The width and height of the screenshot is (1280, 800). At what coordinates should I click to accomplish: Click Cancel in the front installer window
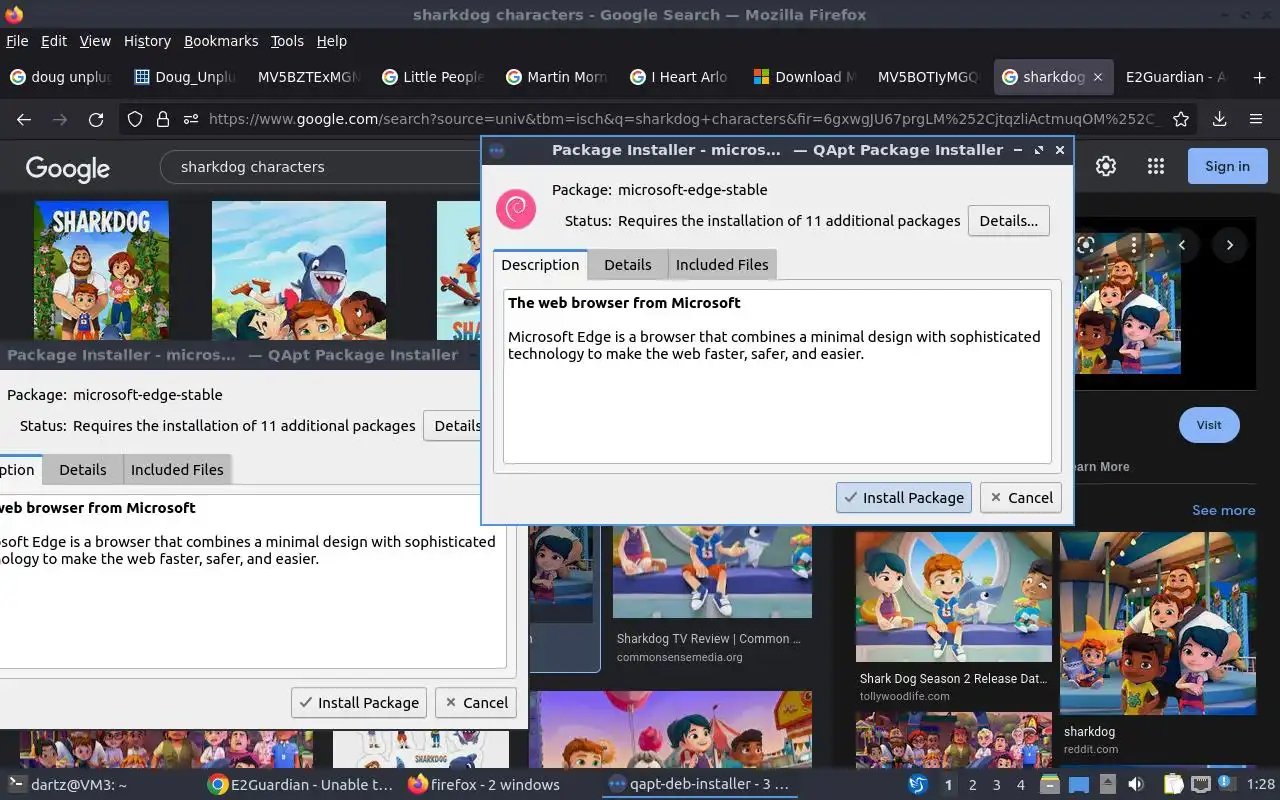pos(1021,497)
